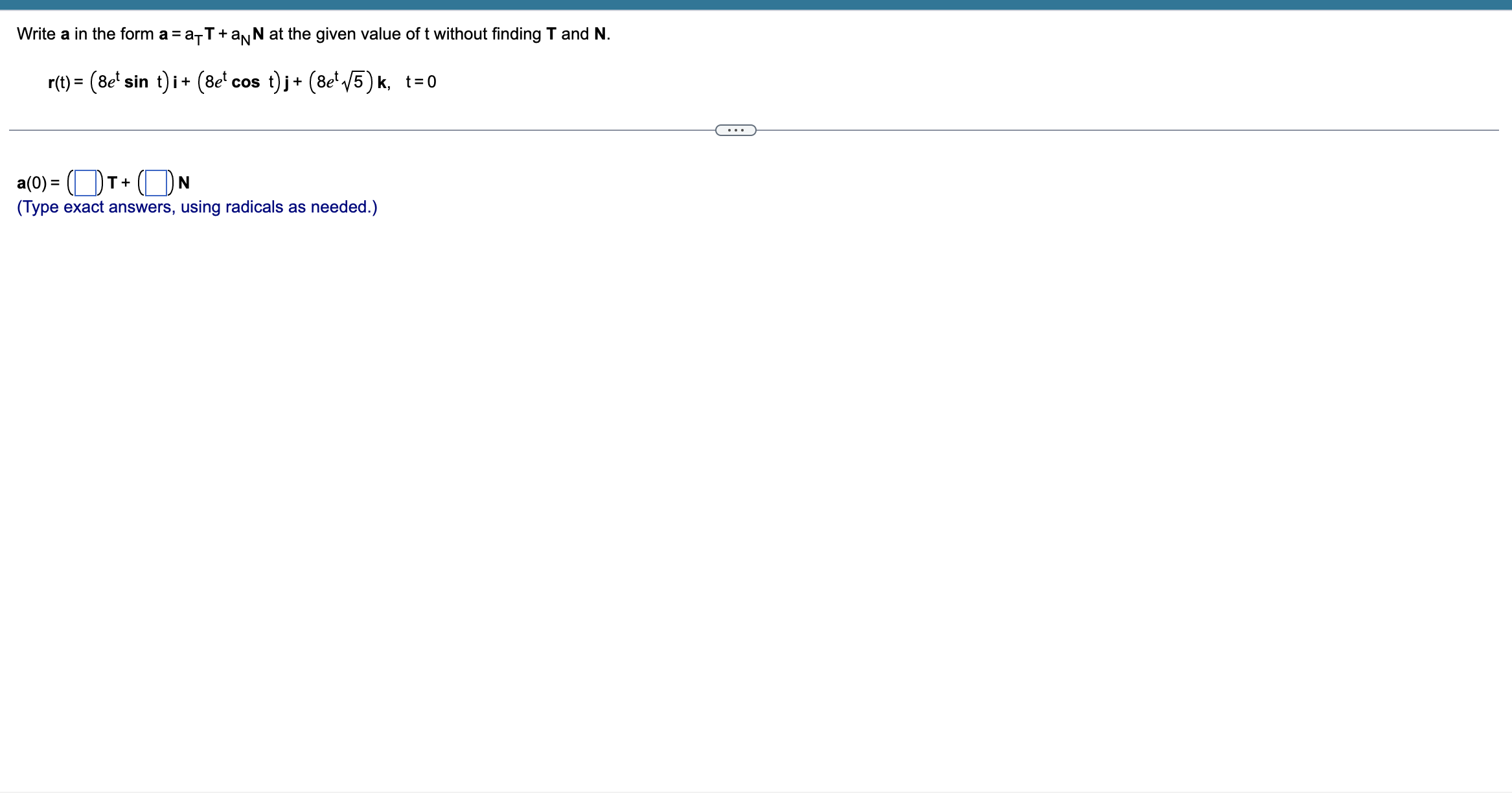
Task: Click the plus sign between T and N boxes
Action: point(126,183)
